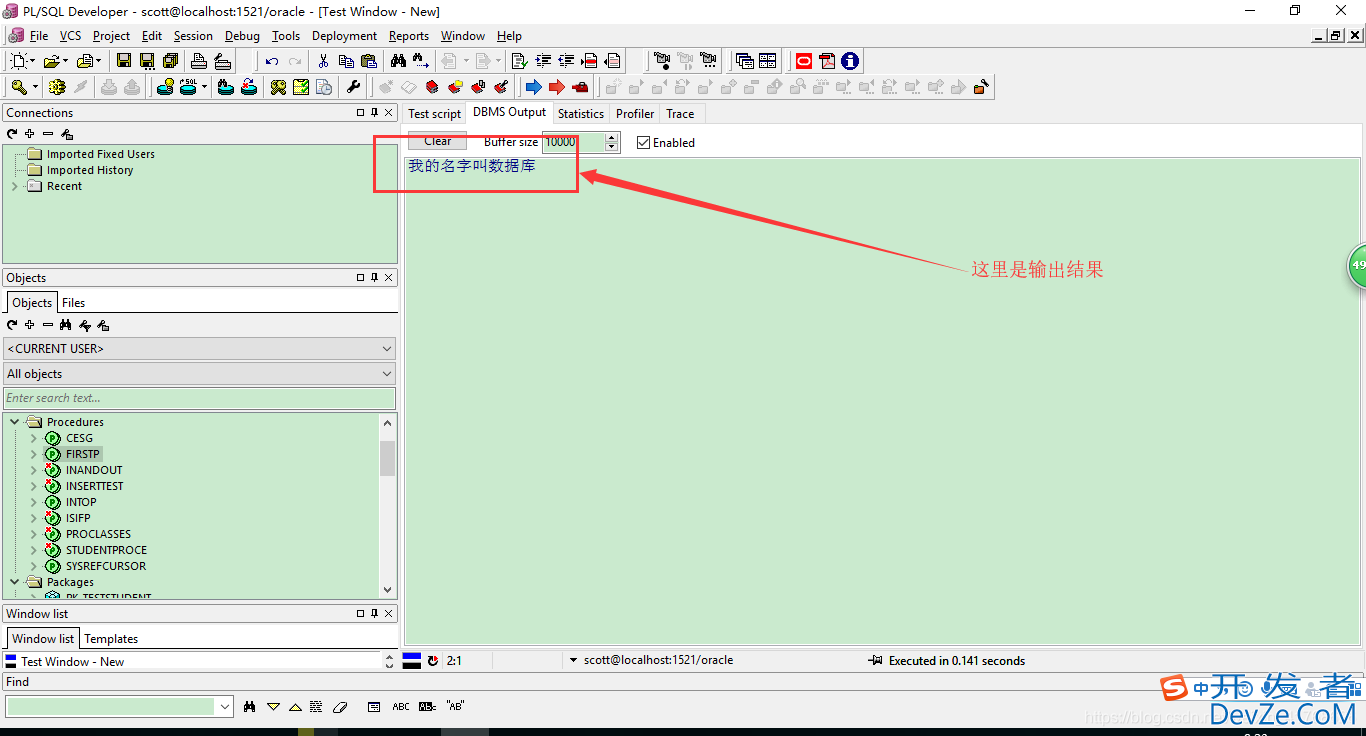Open the PDF manuals icon
Viewport: 1366px width, 736px height.
click(827, 61)
